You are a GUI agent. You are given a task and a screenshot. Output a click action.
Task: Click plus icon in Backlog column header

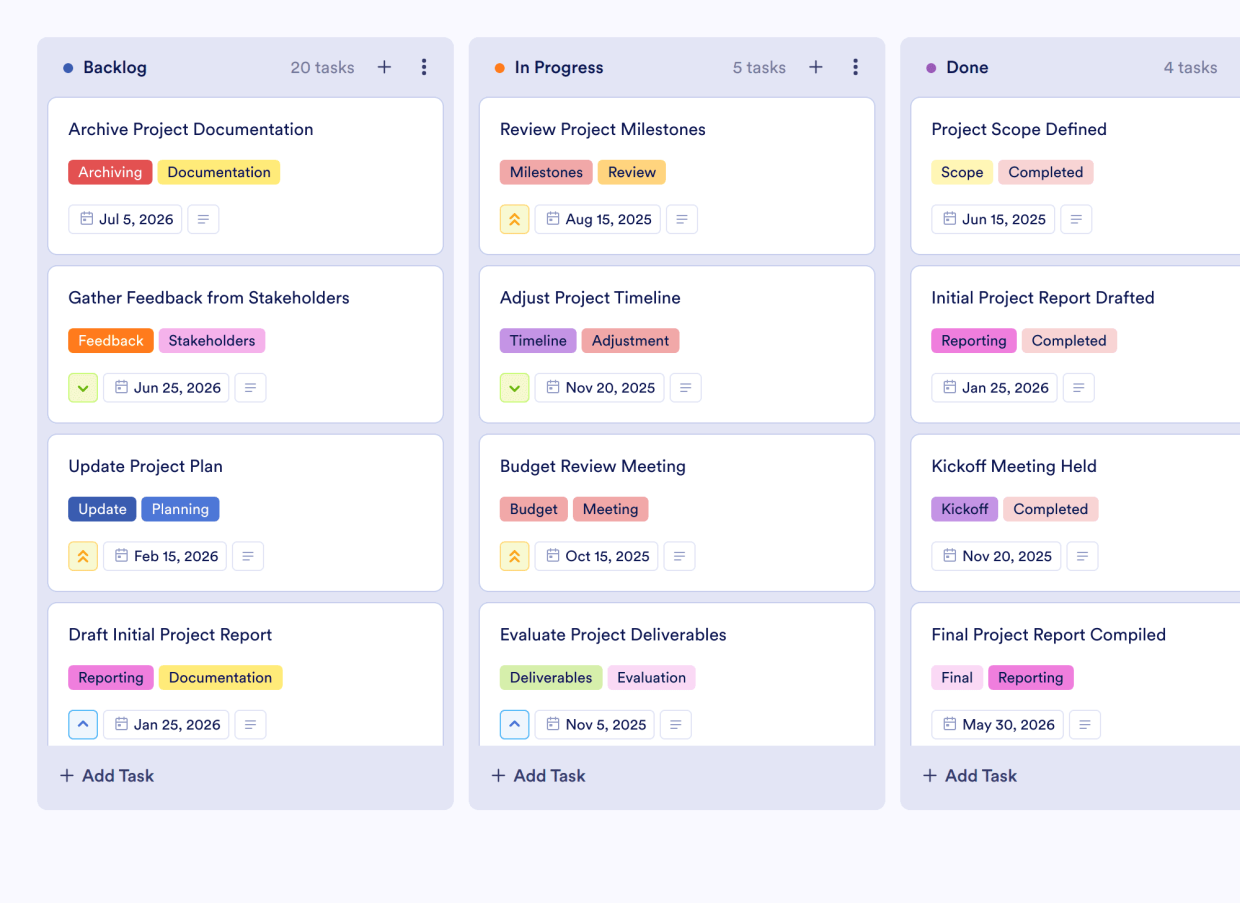pyautogui.click(x=384, y=67)
